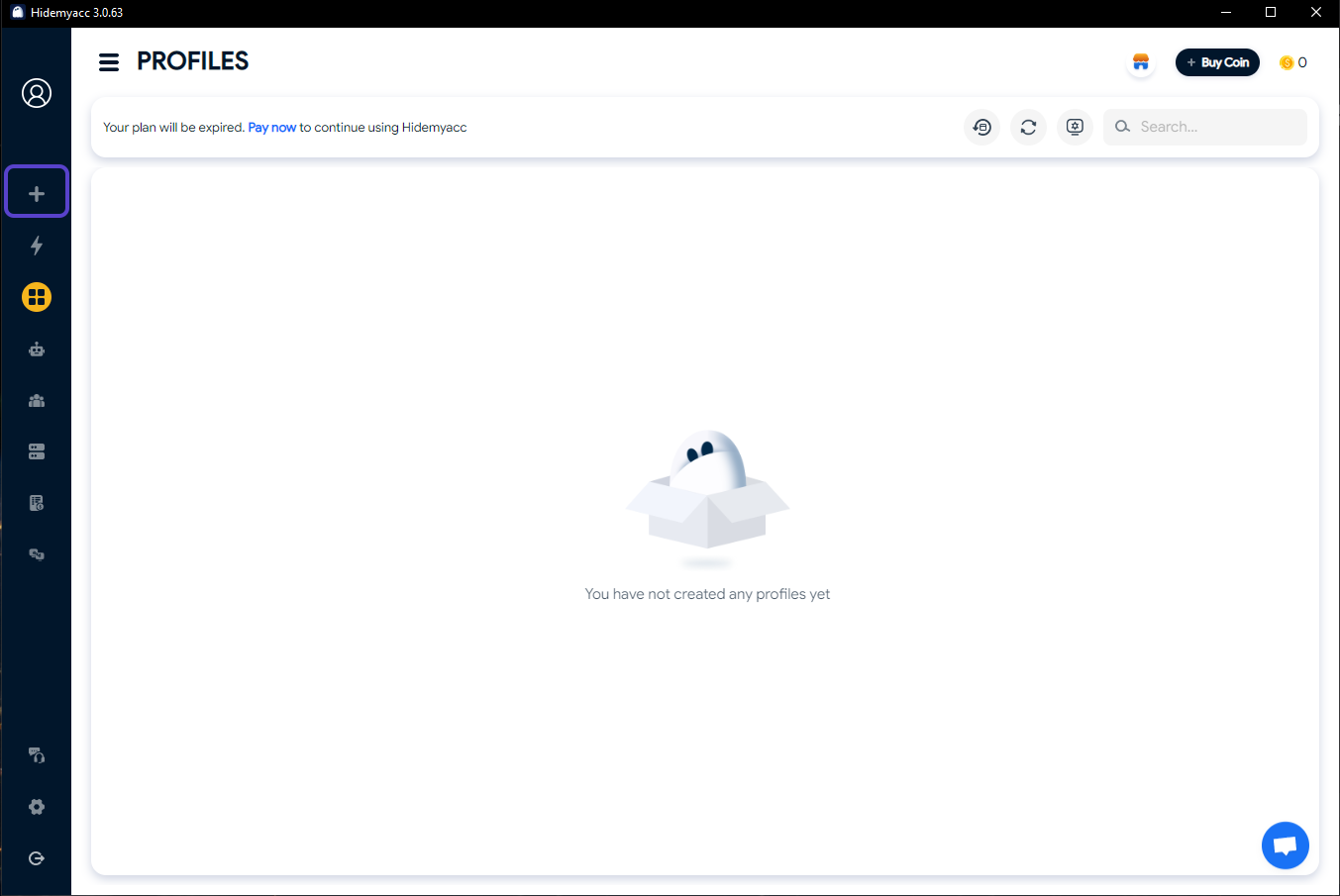Open the Marketplace store icon near Buy Coin
The image size is (1340, 896).
pos(1140,62)
